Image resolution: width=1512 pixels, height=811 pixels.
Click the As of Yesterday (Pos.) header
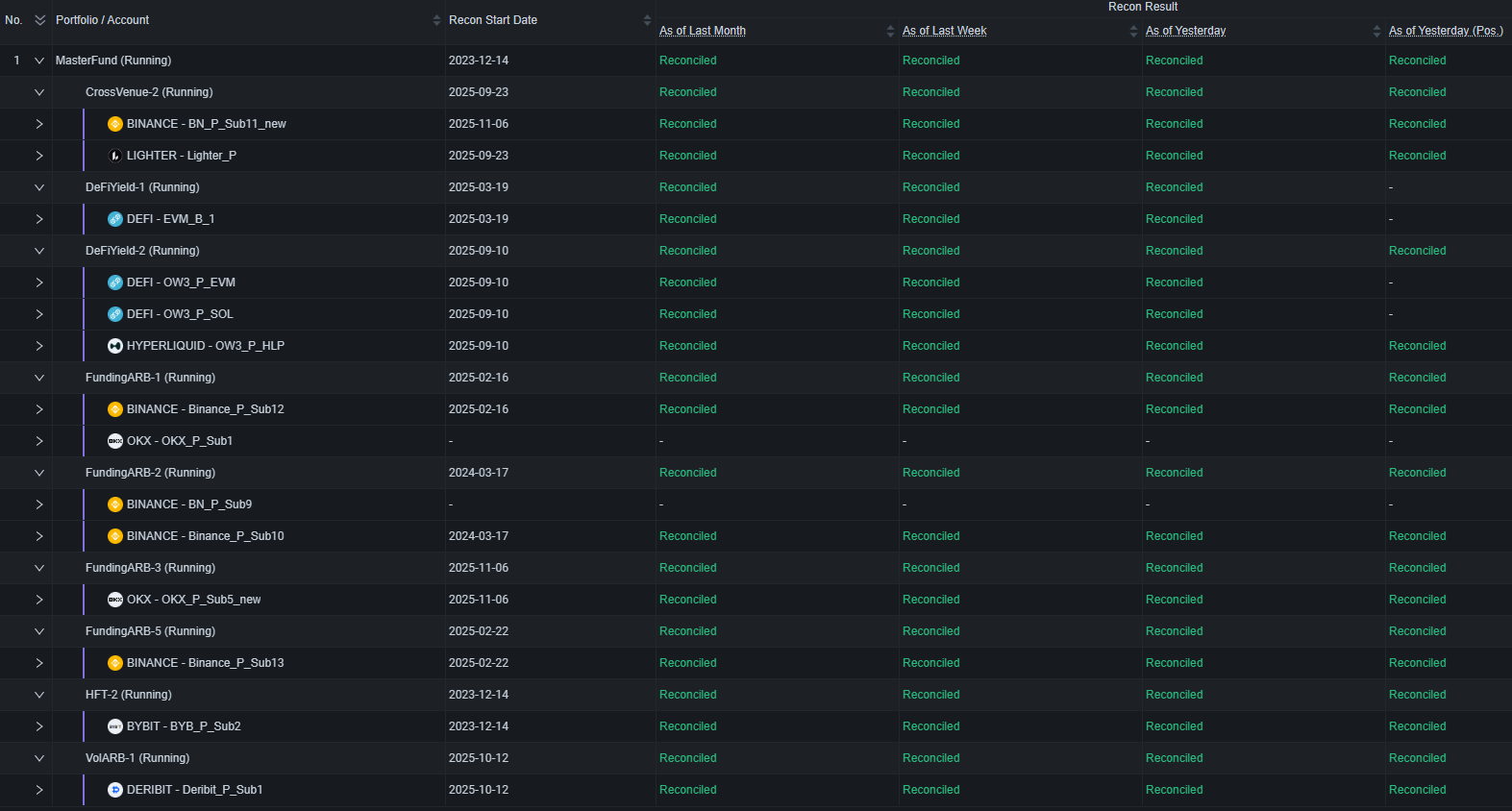click(x=1446, y=31)
